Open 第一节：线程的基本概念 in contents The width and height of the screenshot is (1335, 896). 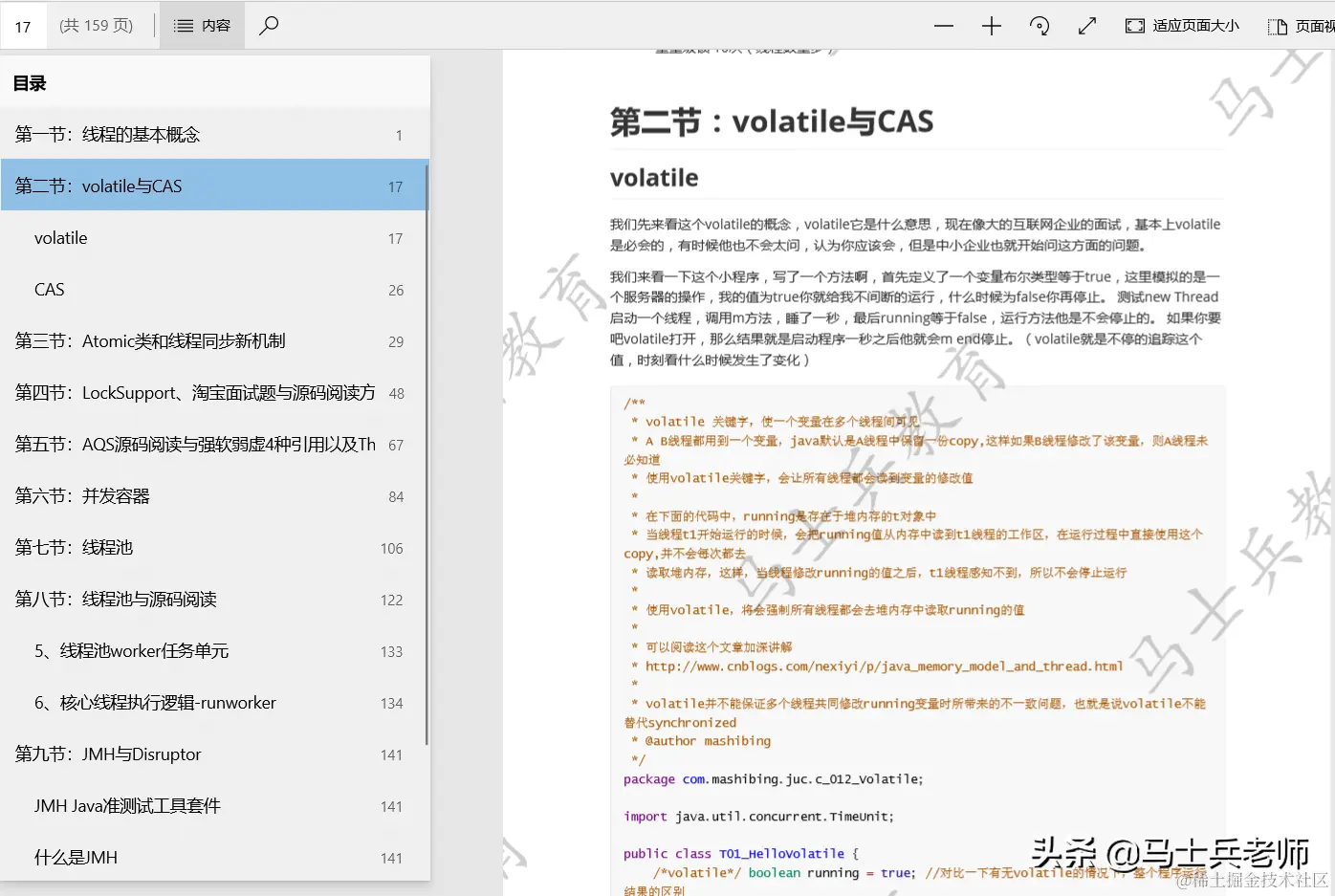point(214,135)
